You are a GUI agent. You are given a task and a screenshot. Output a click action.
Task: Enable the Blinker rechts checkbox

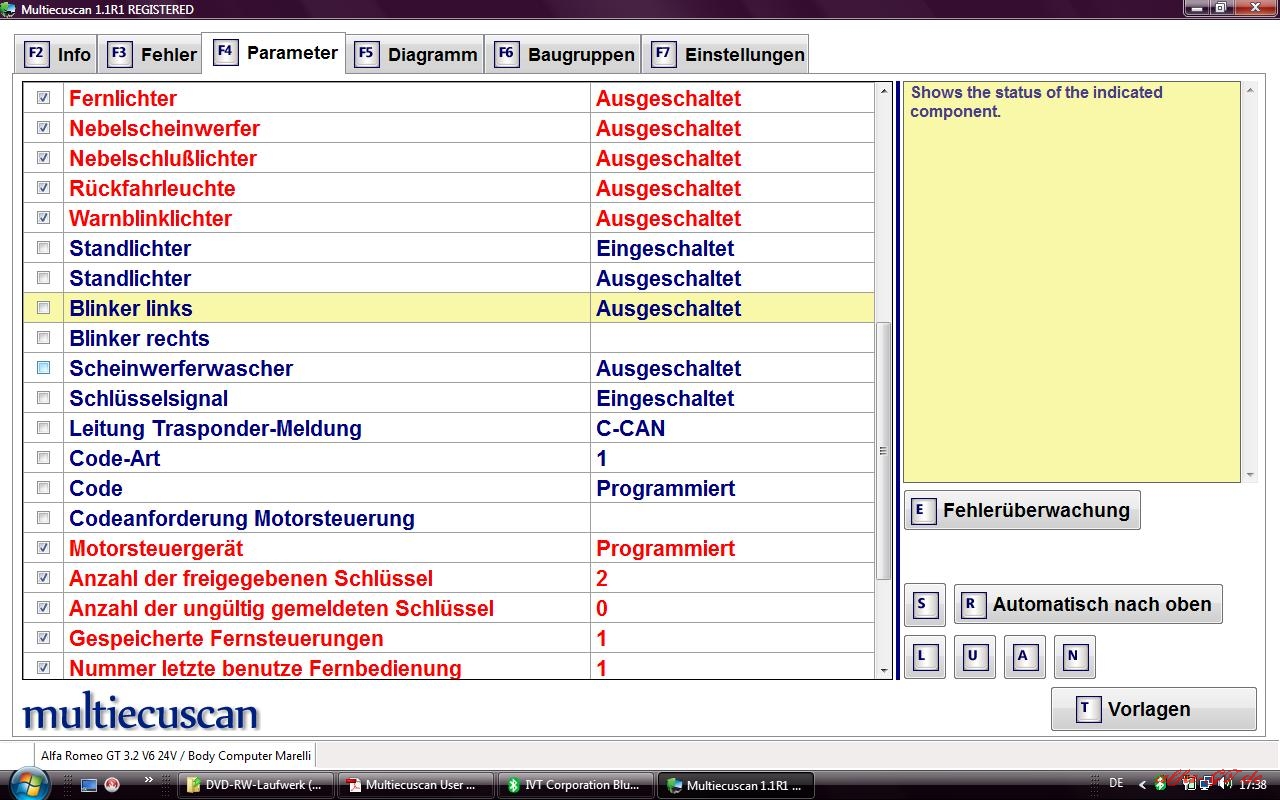tap(43, 338)
